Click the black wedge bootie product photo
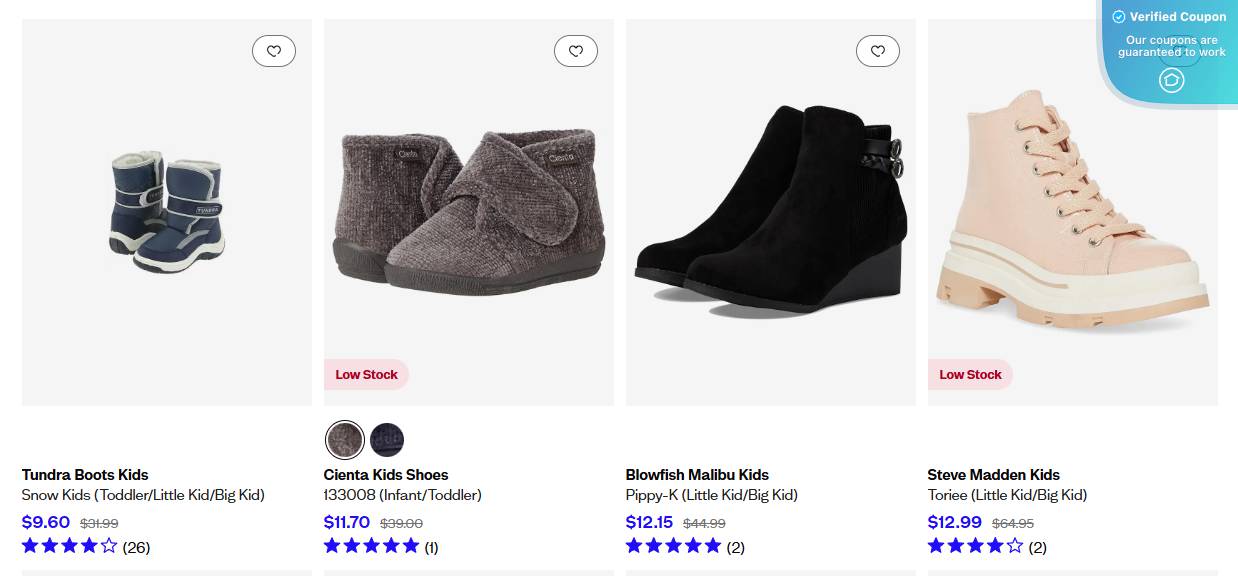1238x576 pixels. [770, 210]
